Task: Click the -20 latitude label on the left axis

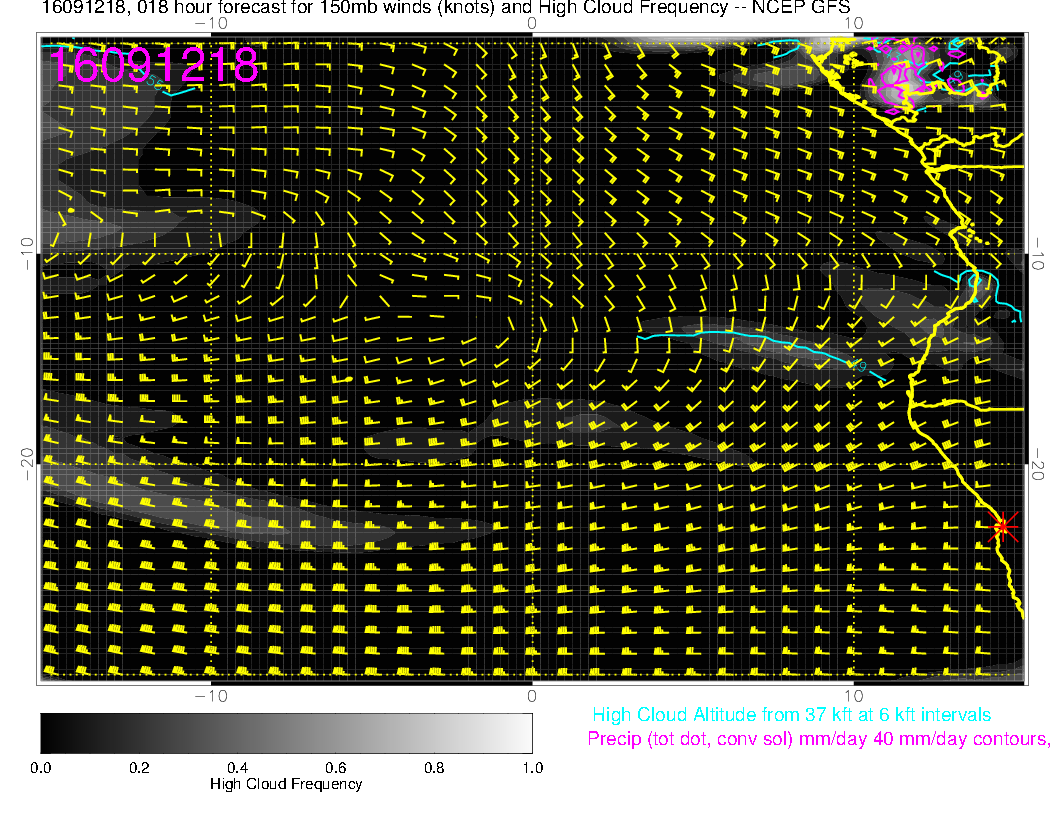Action: (x=26, y=456)
